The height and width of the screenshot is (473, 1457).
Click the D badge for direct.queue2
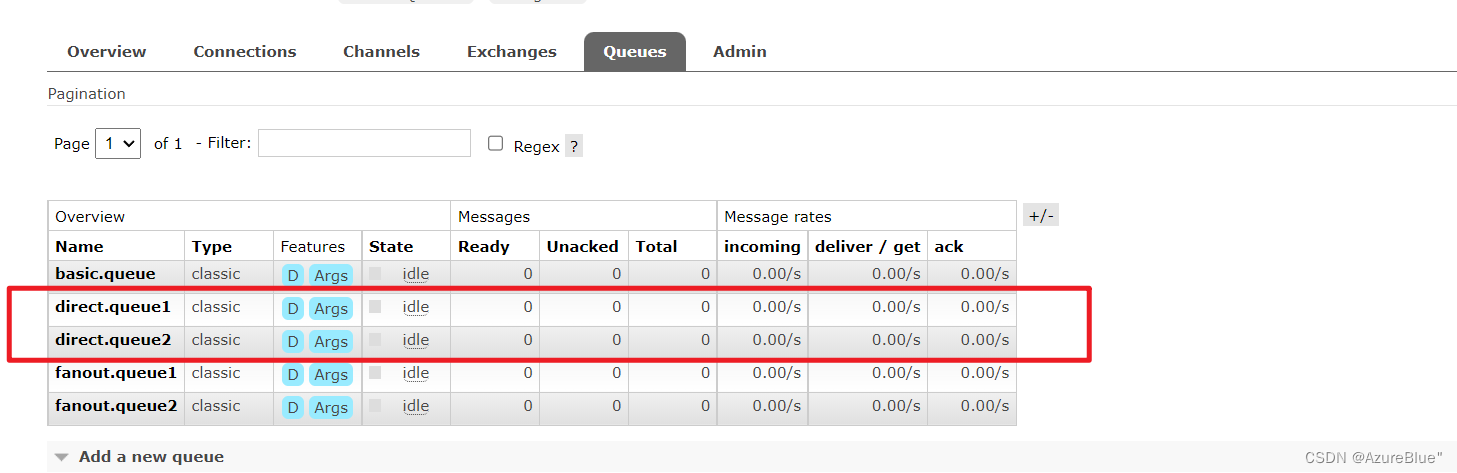[293, 341]
